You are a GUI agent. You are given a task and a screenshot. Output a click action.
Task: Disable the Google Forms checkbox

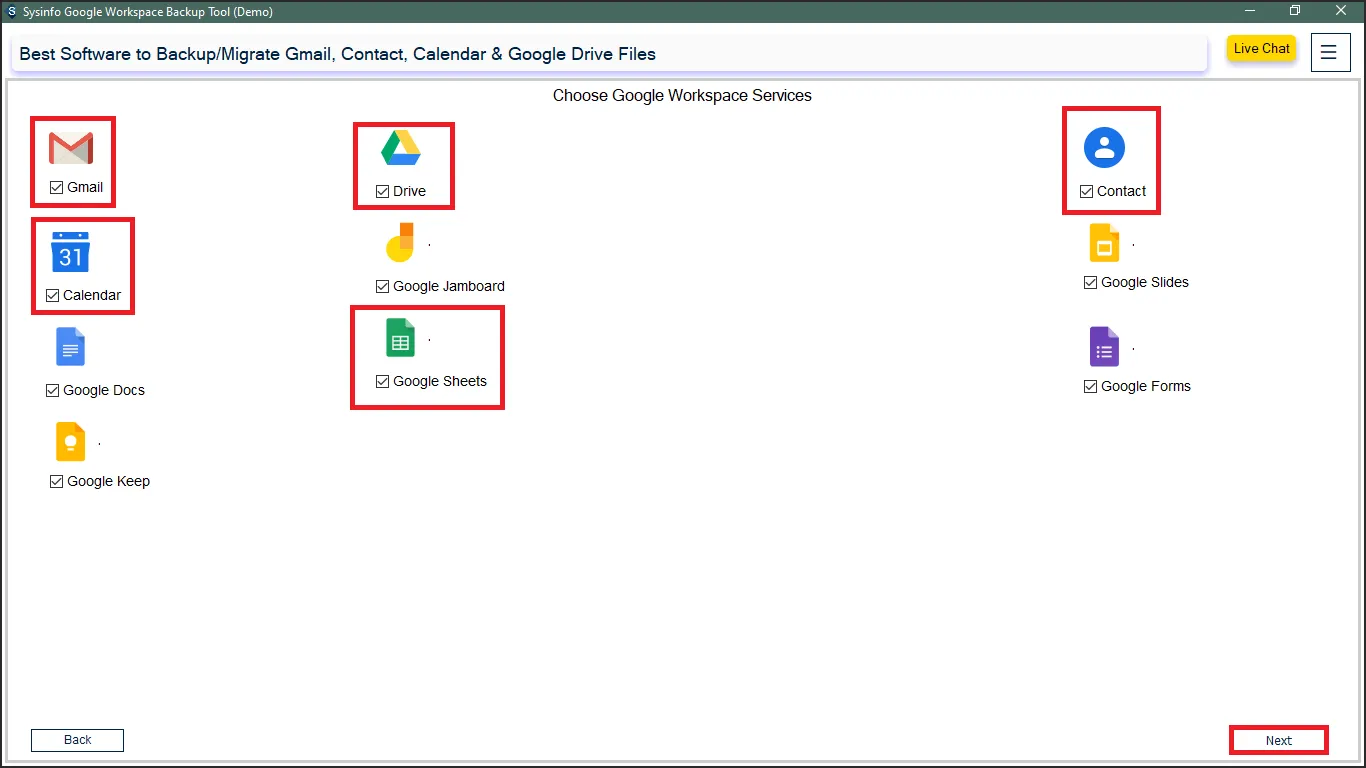tap(1091, 386)
